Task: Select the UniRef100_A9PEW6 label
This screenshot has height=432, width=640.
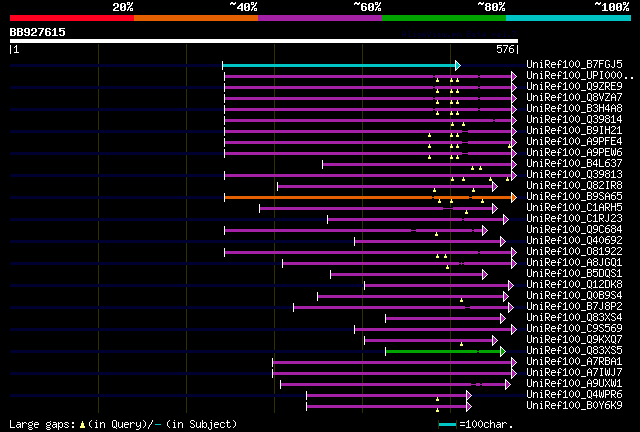Action: (574, 152)
